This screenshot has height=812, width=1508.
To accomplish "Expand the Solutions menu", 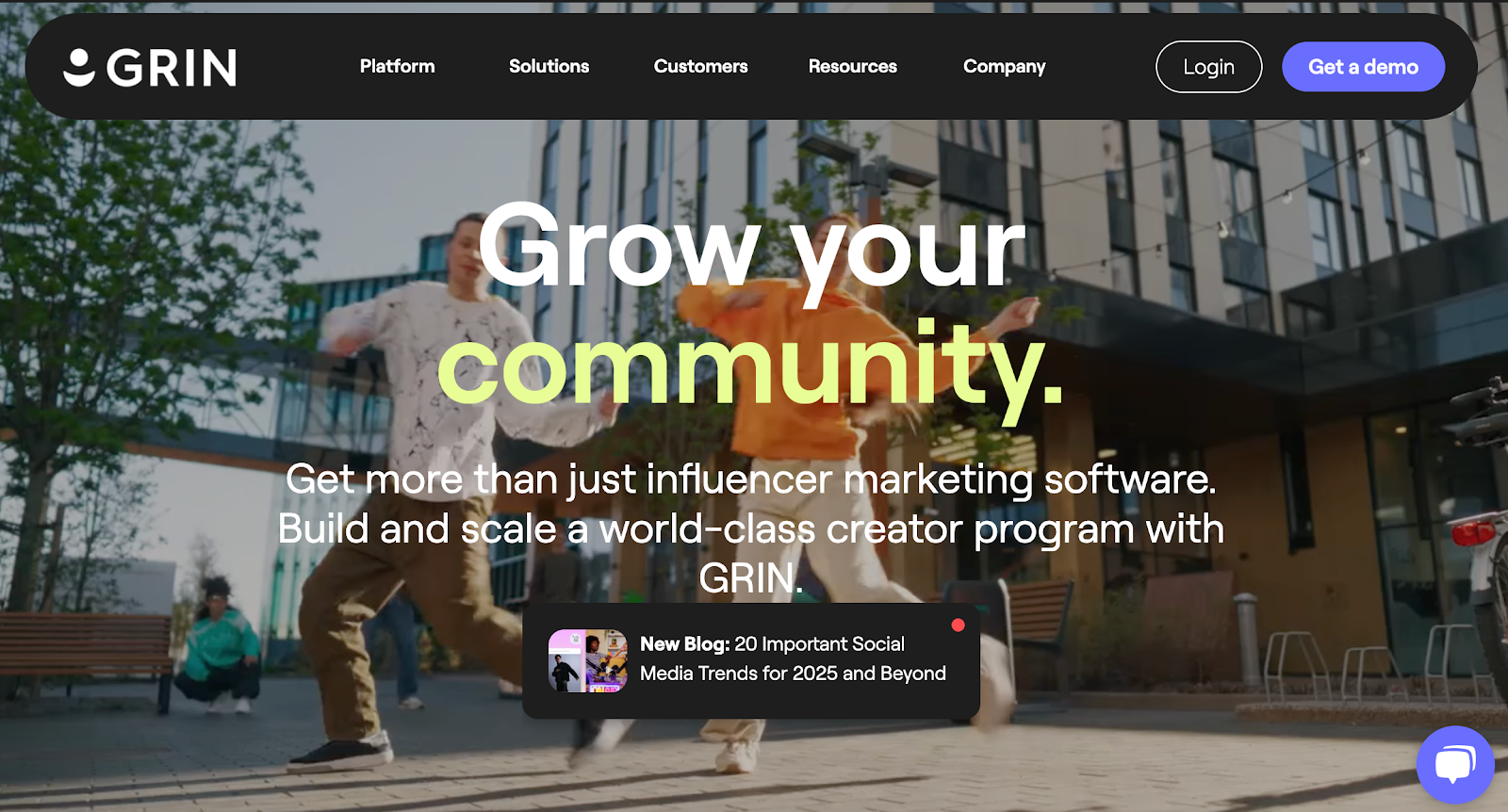I will point(549,66).
